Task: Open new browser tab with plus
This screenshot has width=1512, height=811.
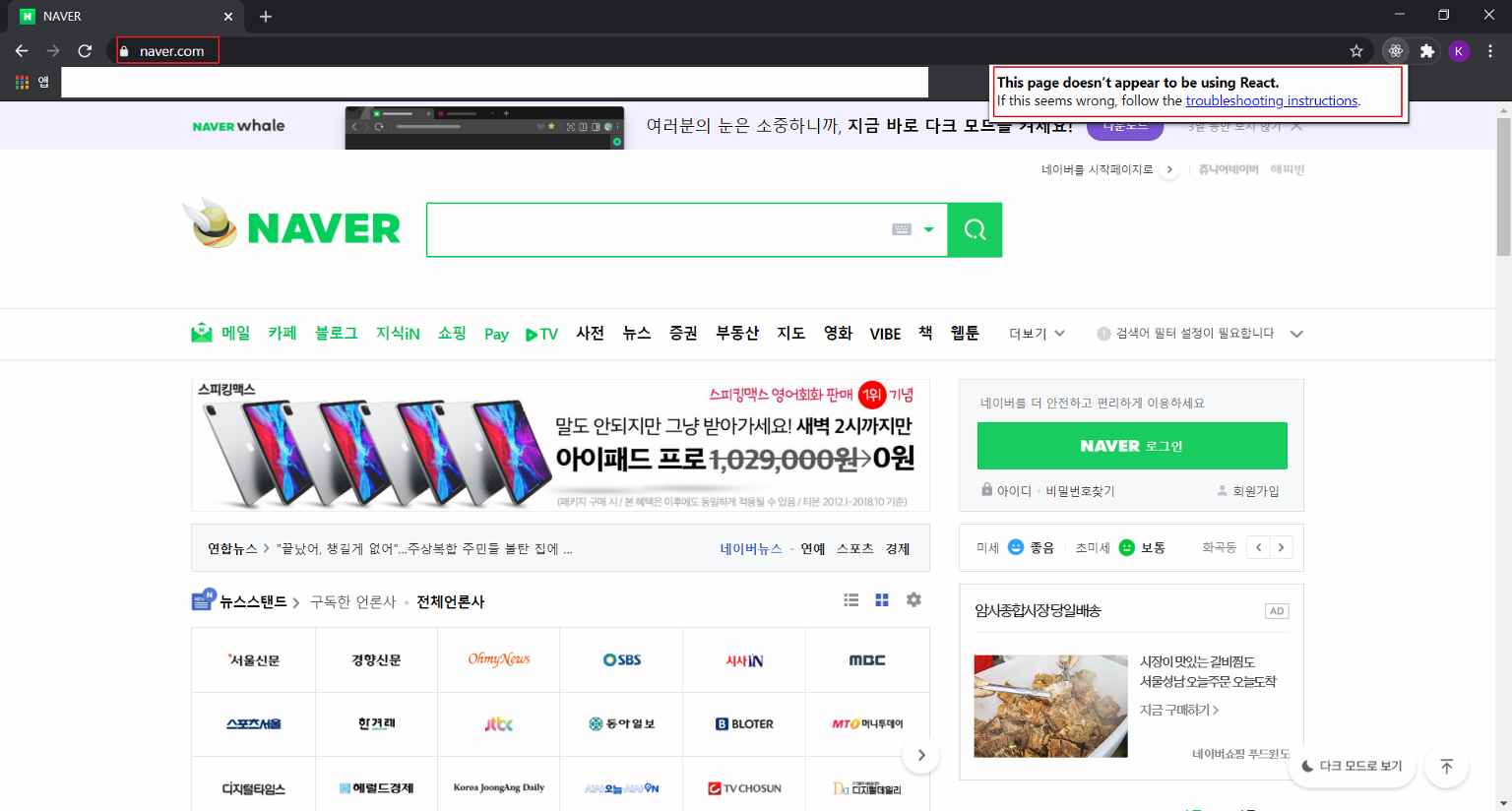Action: [x=266, y=16]
